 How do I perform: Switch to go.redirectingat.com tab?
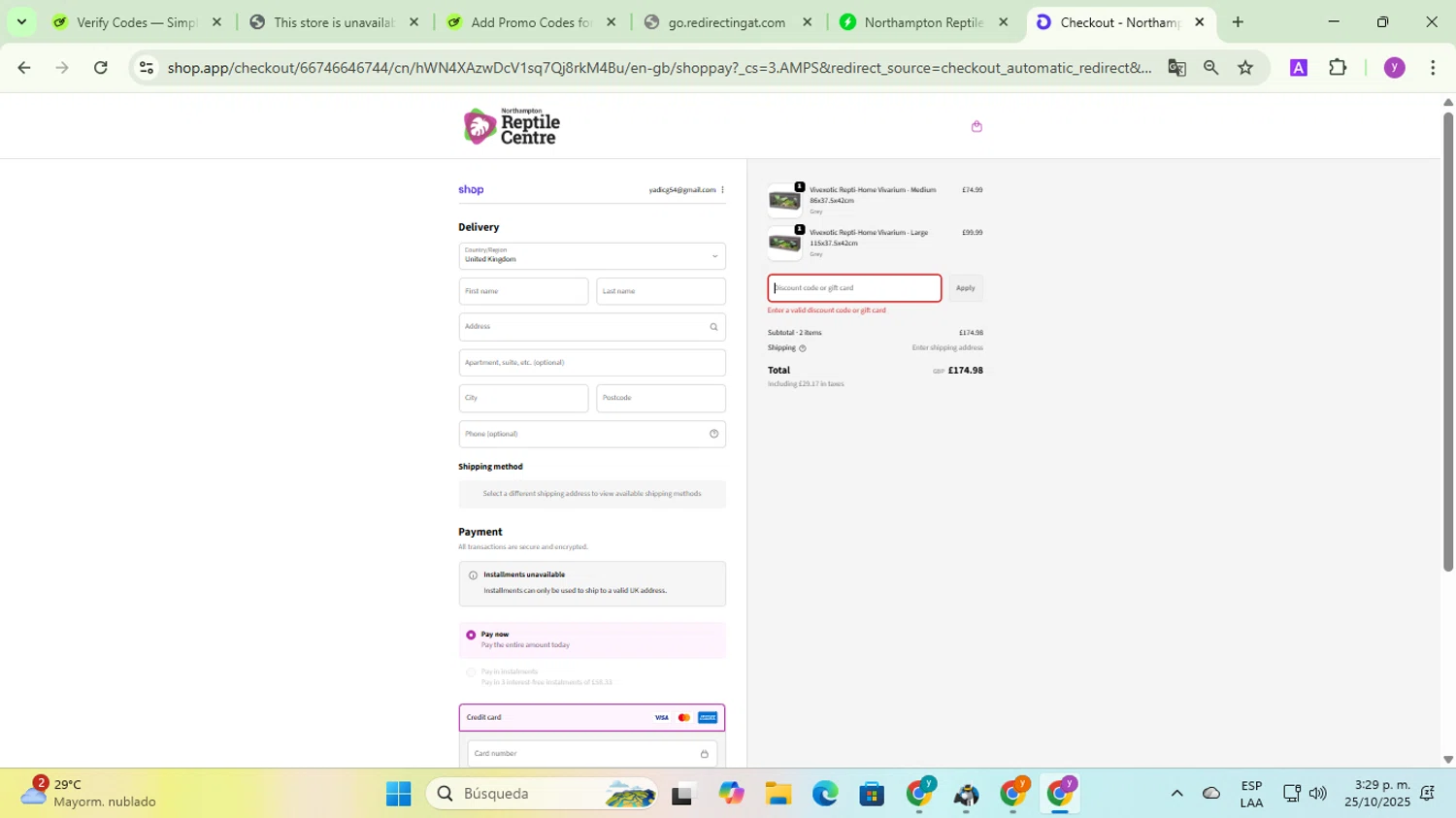click(727, 22)
